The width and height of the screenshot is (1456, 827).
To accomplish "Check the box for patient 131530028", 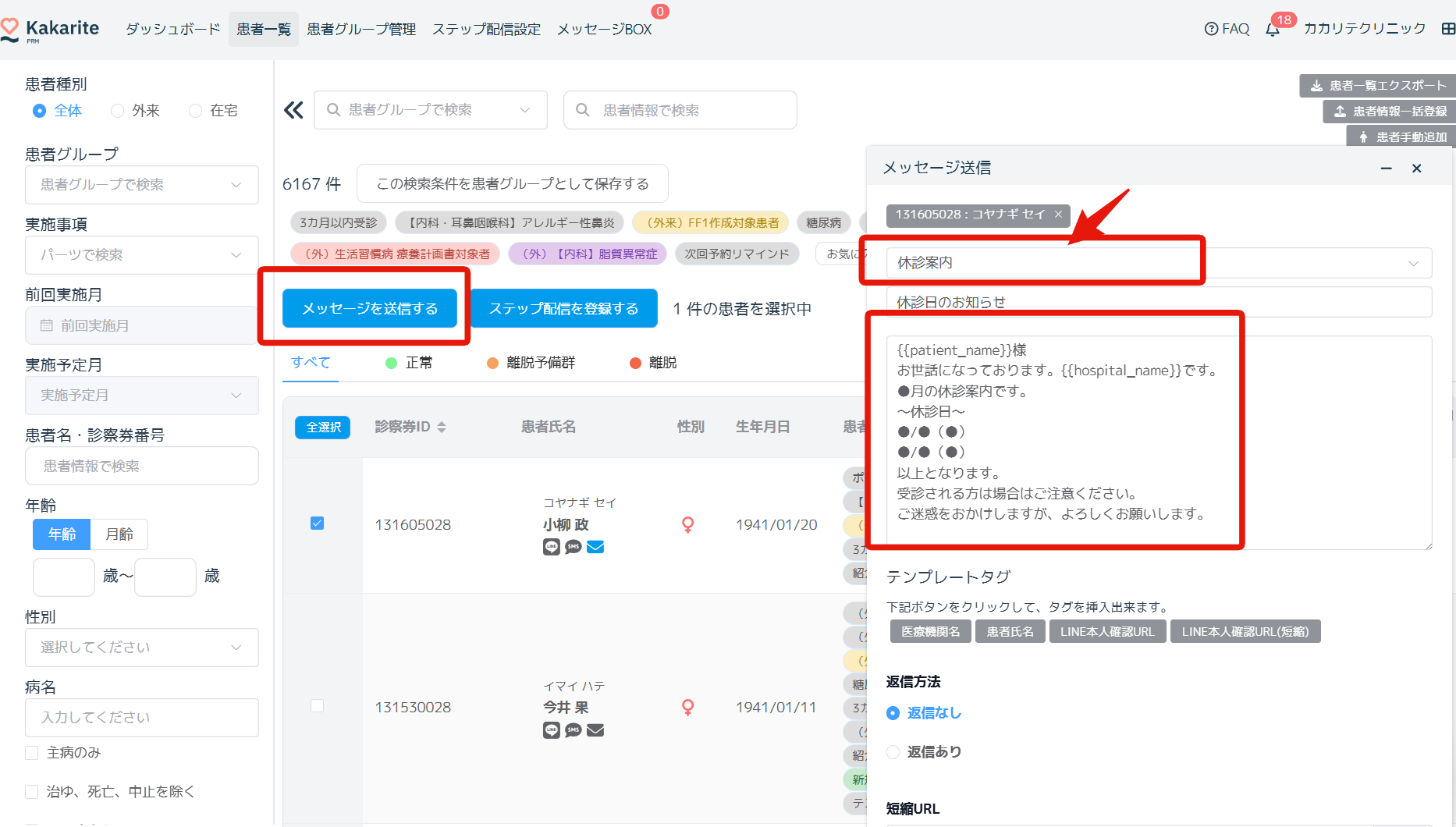I will 317,706.
